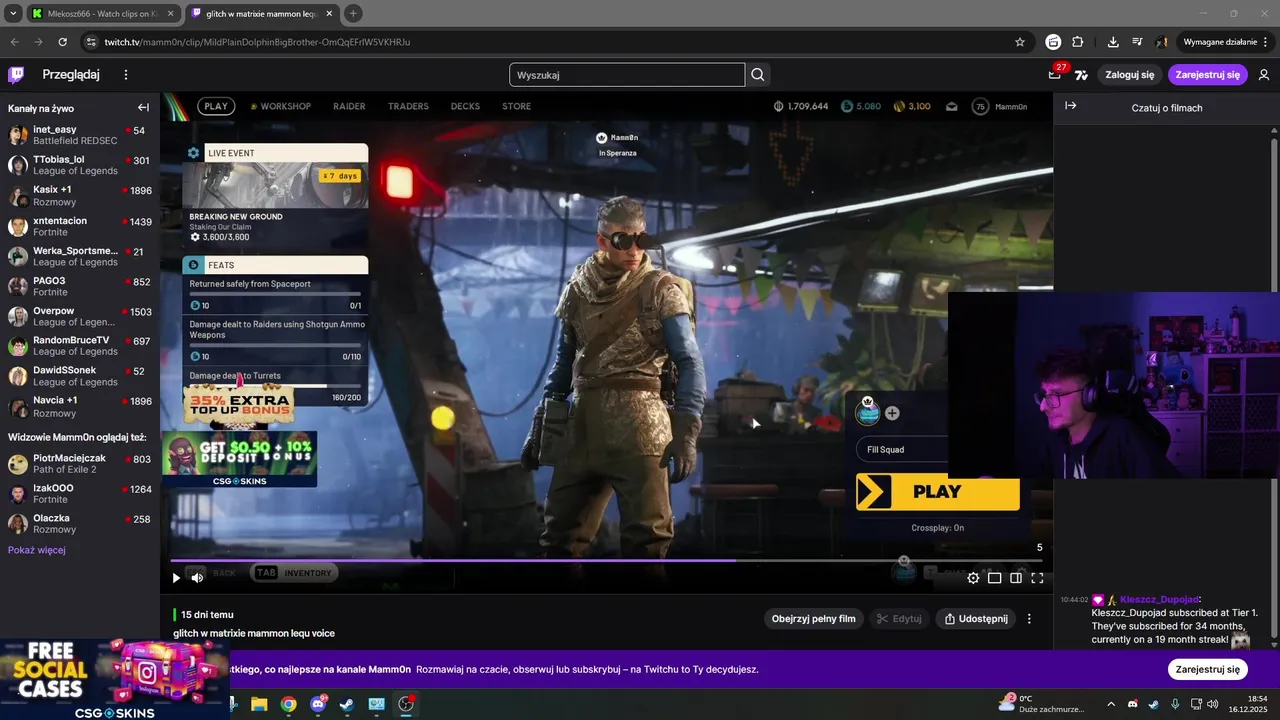Open Discord from the taskbar
This screenshot has width=1280, height=720.
click(x=318, y=704)
